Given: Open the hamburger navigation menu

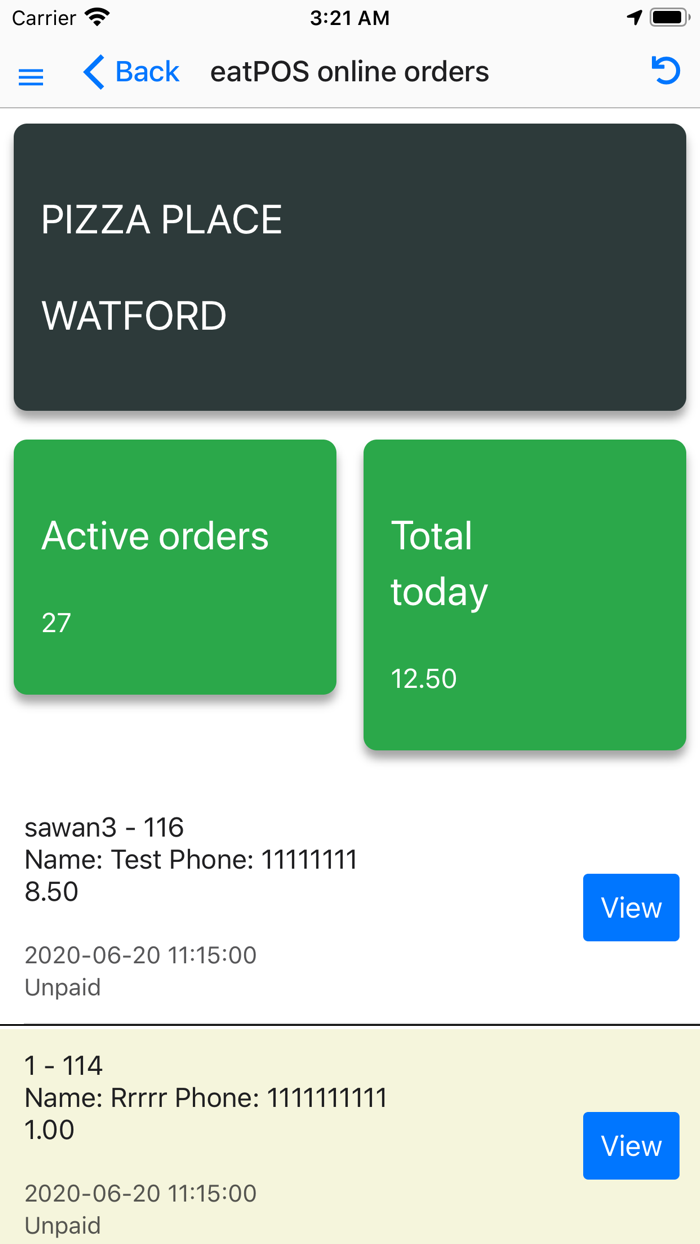Looking at the screenshot, I should 30,75.
